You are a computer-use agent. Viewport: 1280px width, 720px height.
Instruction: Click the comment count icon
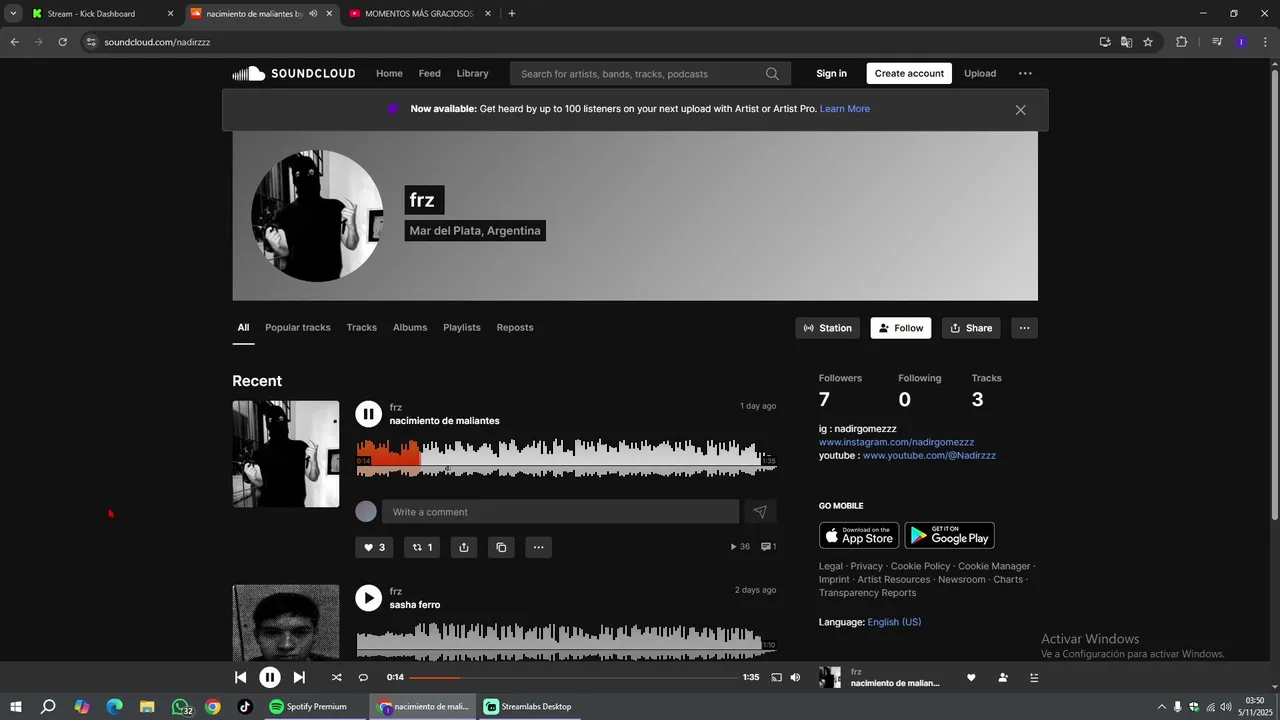click(768, 547)
